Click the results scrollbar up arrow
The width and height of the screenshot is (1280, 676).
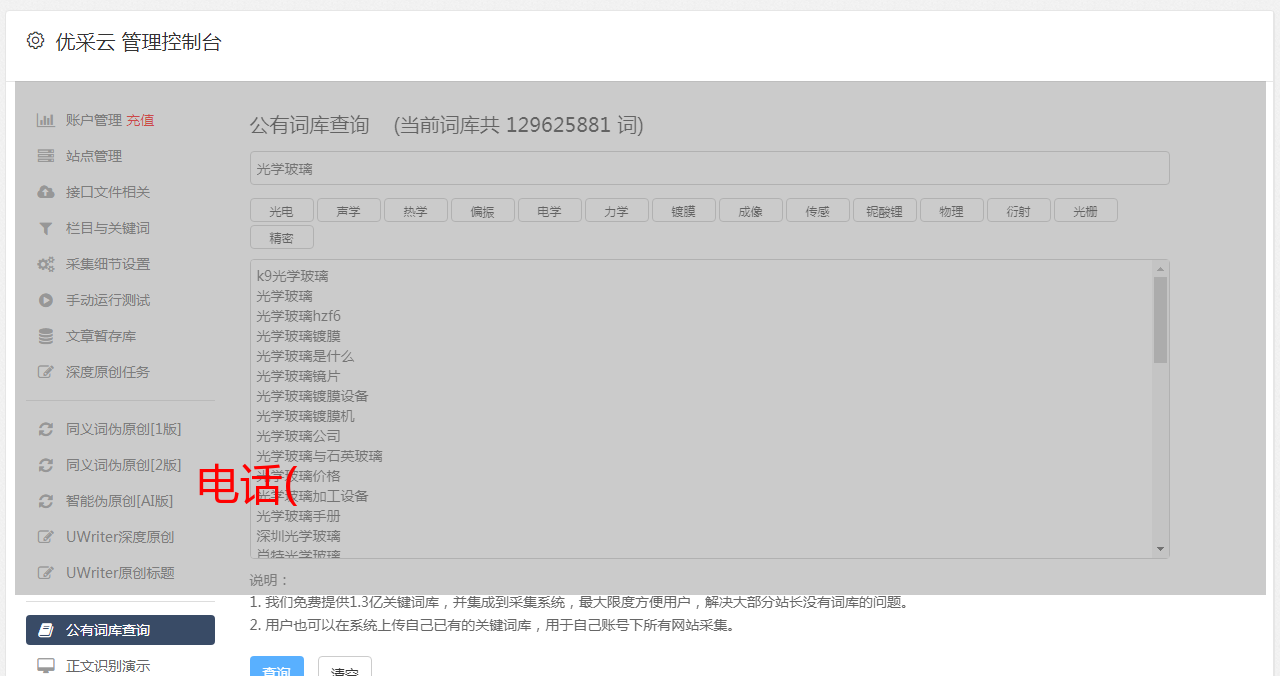(x=1160, y=268)
